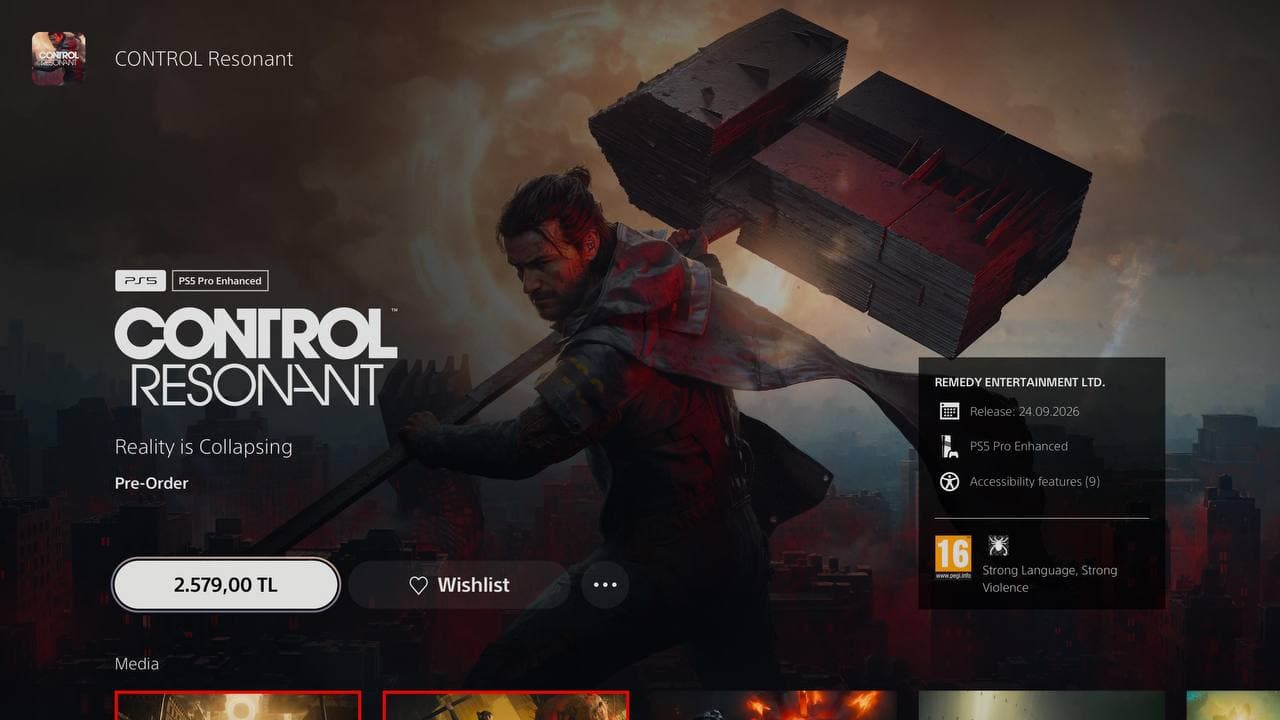Click the PS5 Pro Enhanced badge label
This screenshot has height=720, width=1280.
tap(220, 281)
